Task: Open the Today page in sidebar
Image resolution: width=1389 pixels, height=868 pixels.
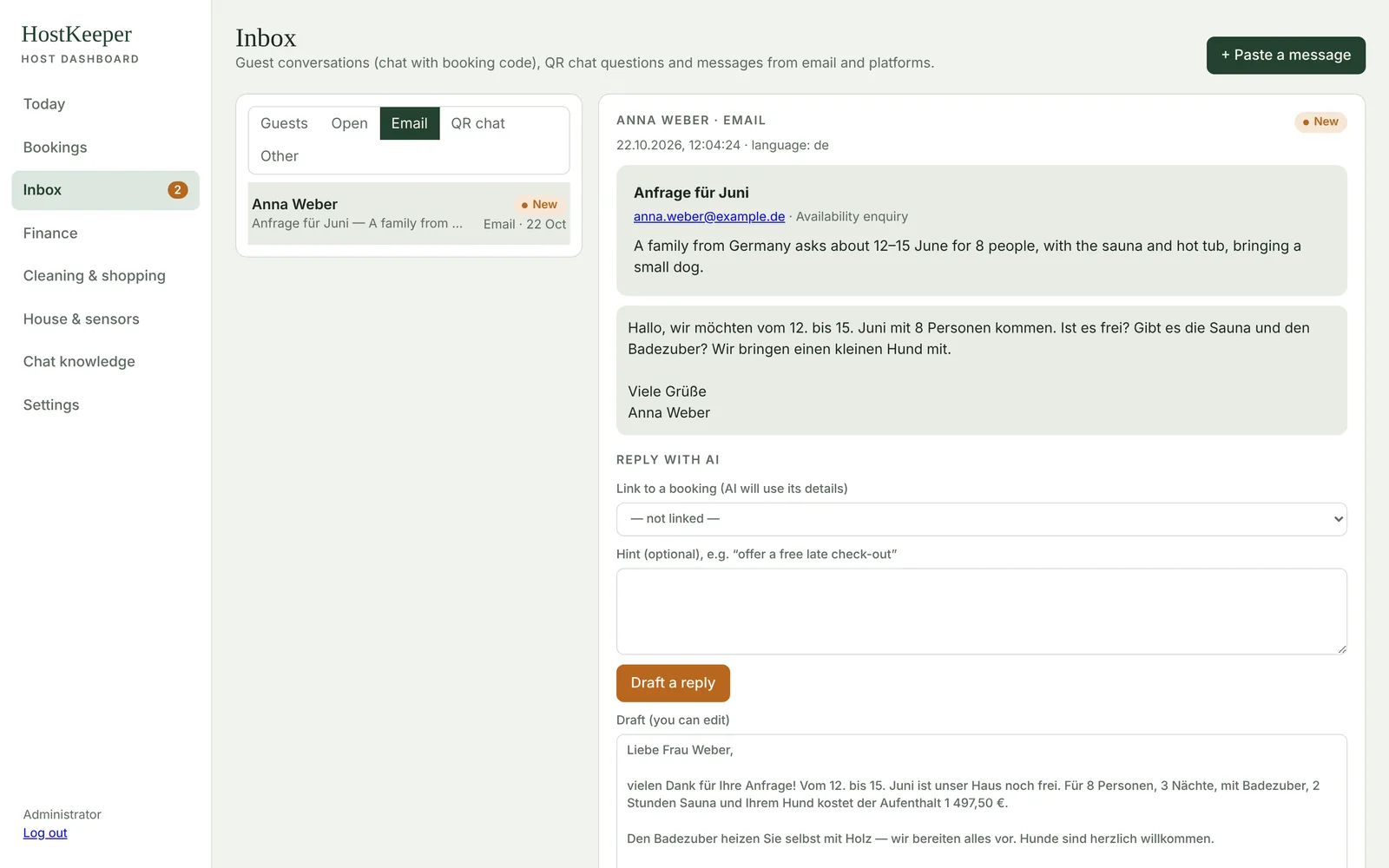Action: point(44,104)
